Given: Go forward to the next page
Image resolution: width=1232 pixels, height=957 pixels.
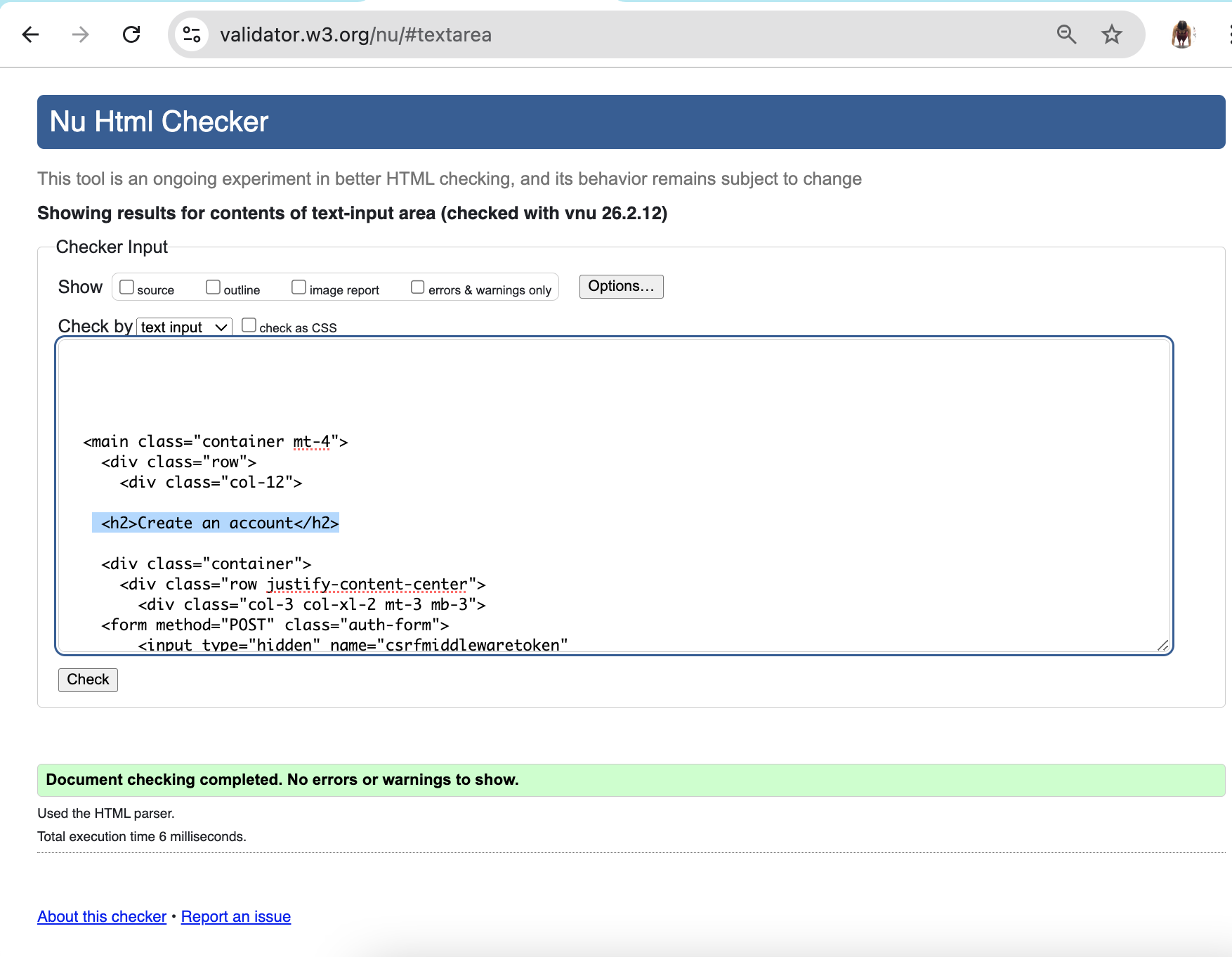Looking at the screenshot, I should 80,34.
